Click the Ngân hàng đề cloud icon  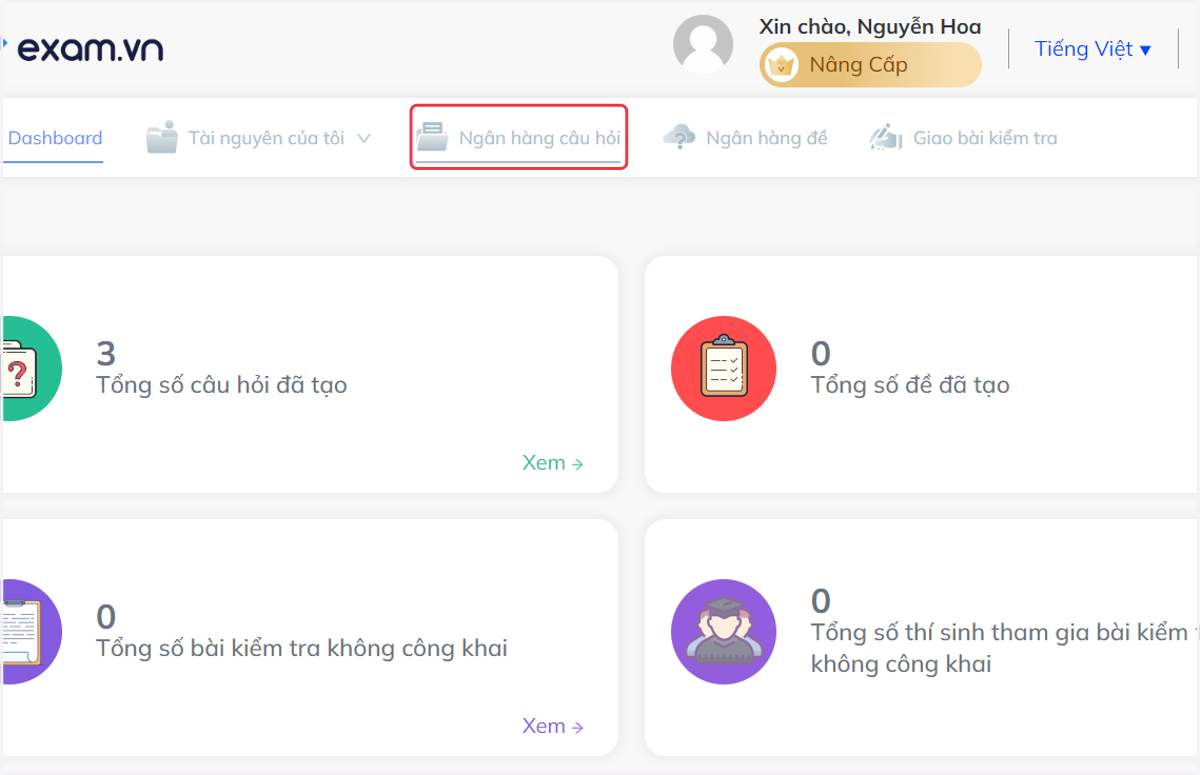click(x=680, y=137)
